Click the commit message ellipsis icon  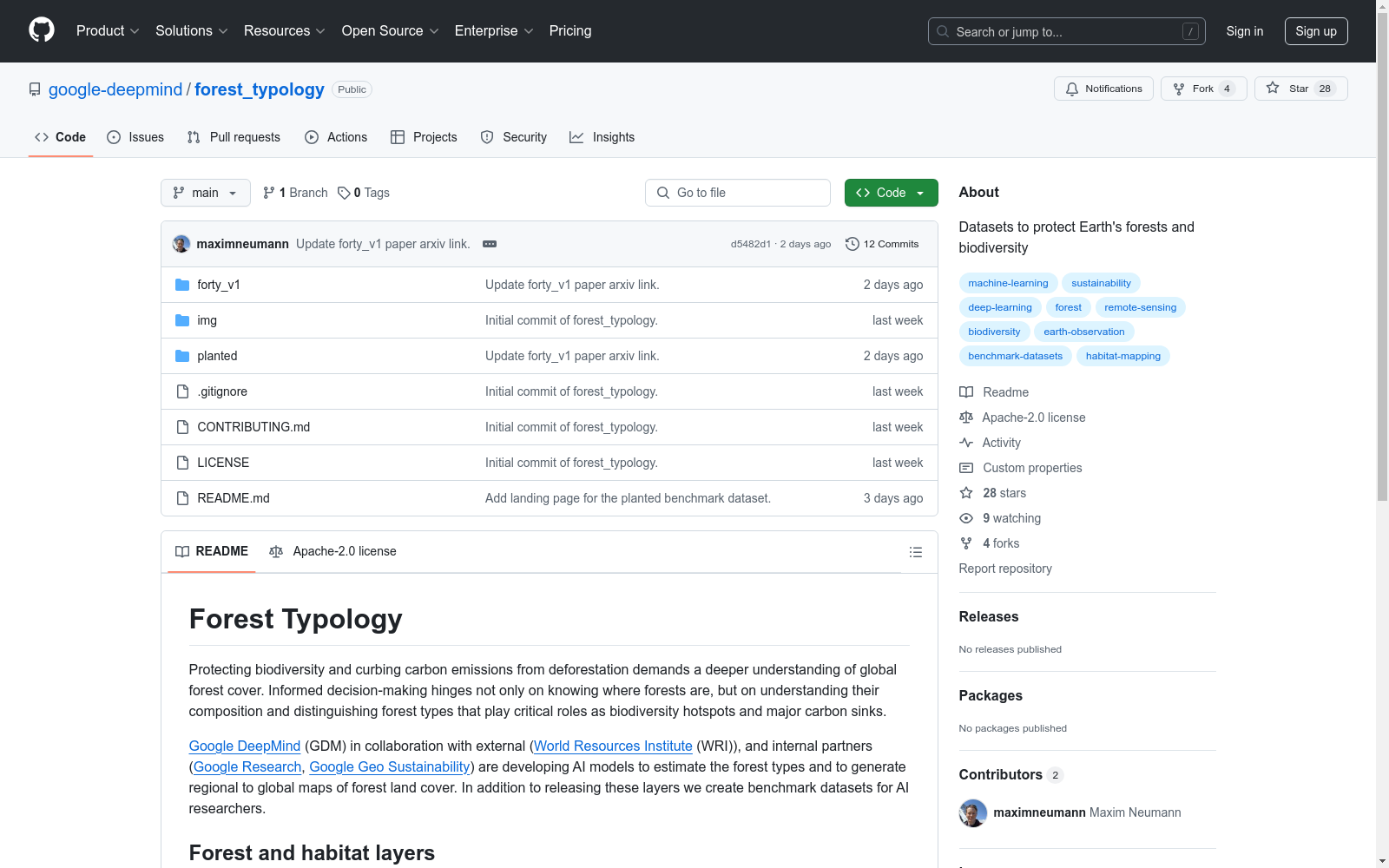[x=490, y=244]
